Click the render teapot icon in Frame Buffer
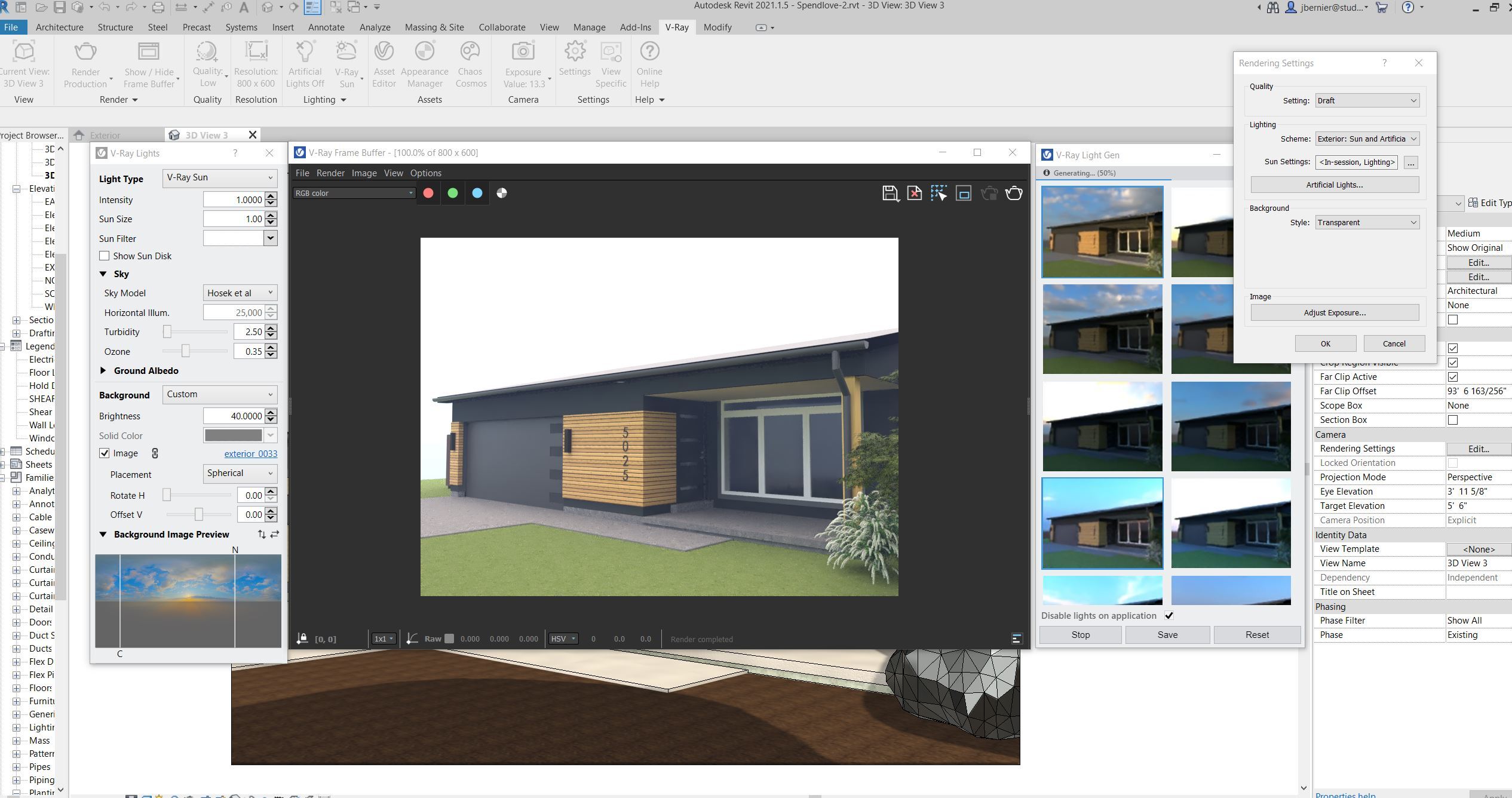The image size is (1512, 798). [1014, 193]
